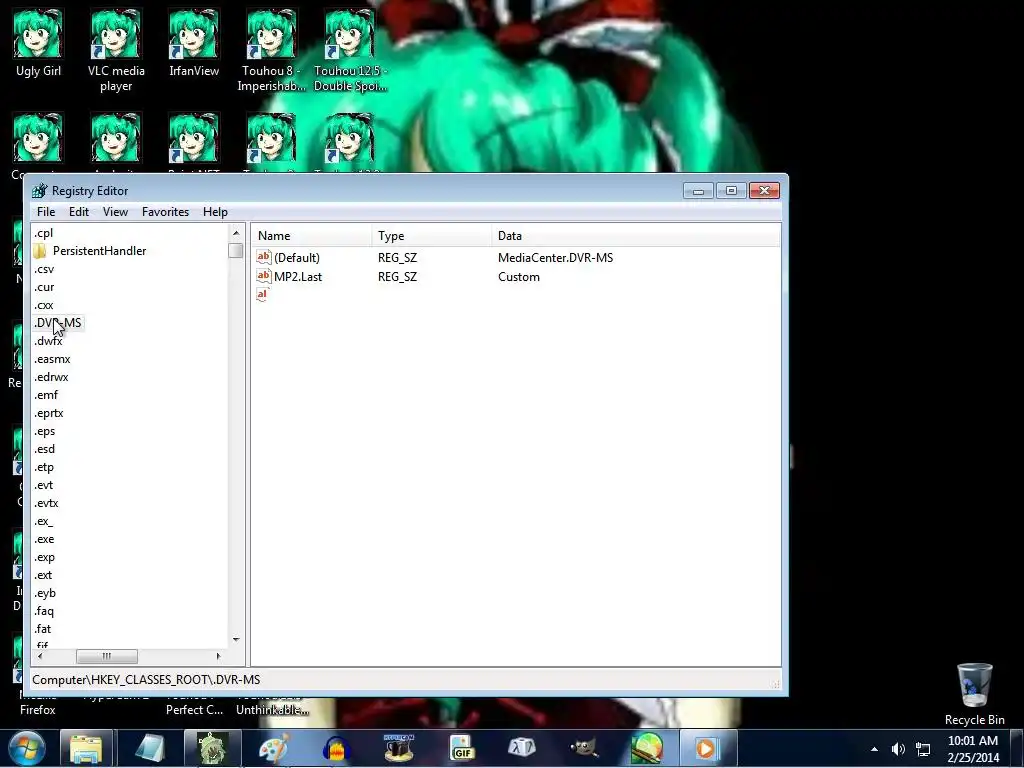This screenshot has height=768, width=1024.
Task: Select the .dwfx key
Action: 48,342
